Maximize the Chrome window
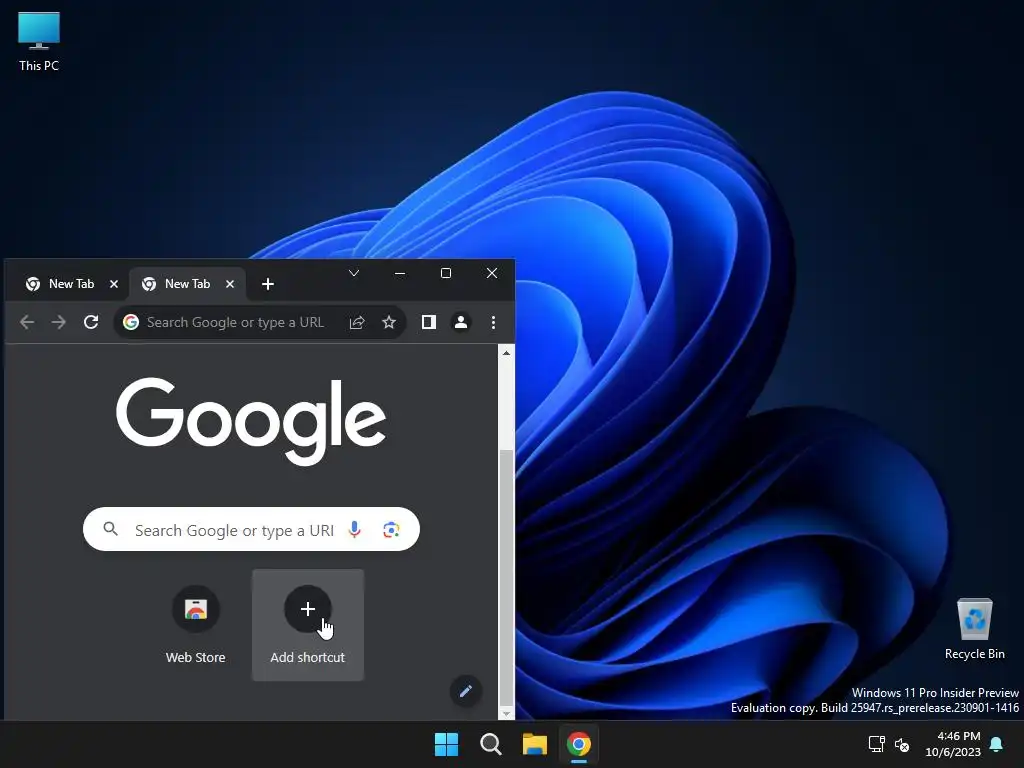 (x=446, y=273)
